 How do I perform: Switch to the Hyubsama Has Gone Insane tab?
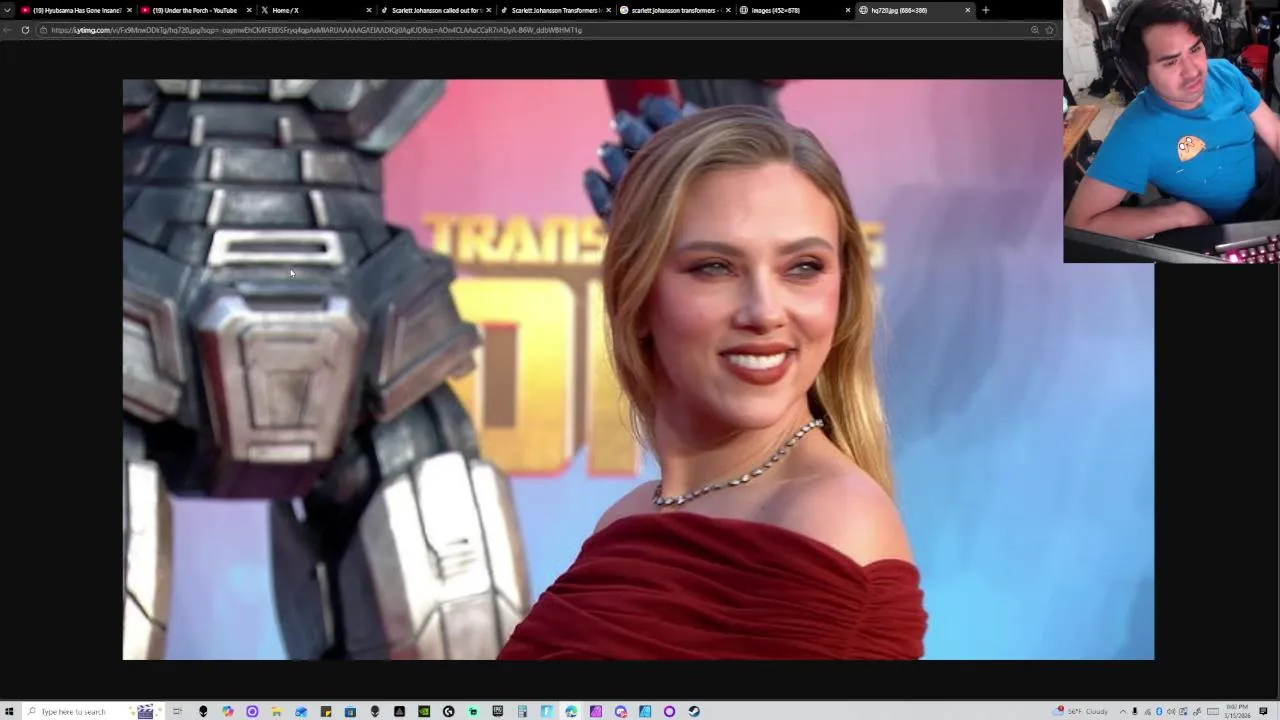[x=75, y=10]
